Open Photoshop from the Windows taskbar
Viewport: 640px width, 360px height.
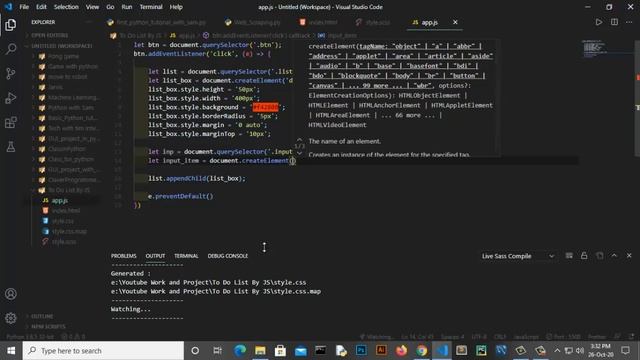(x=361, y=350)
